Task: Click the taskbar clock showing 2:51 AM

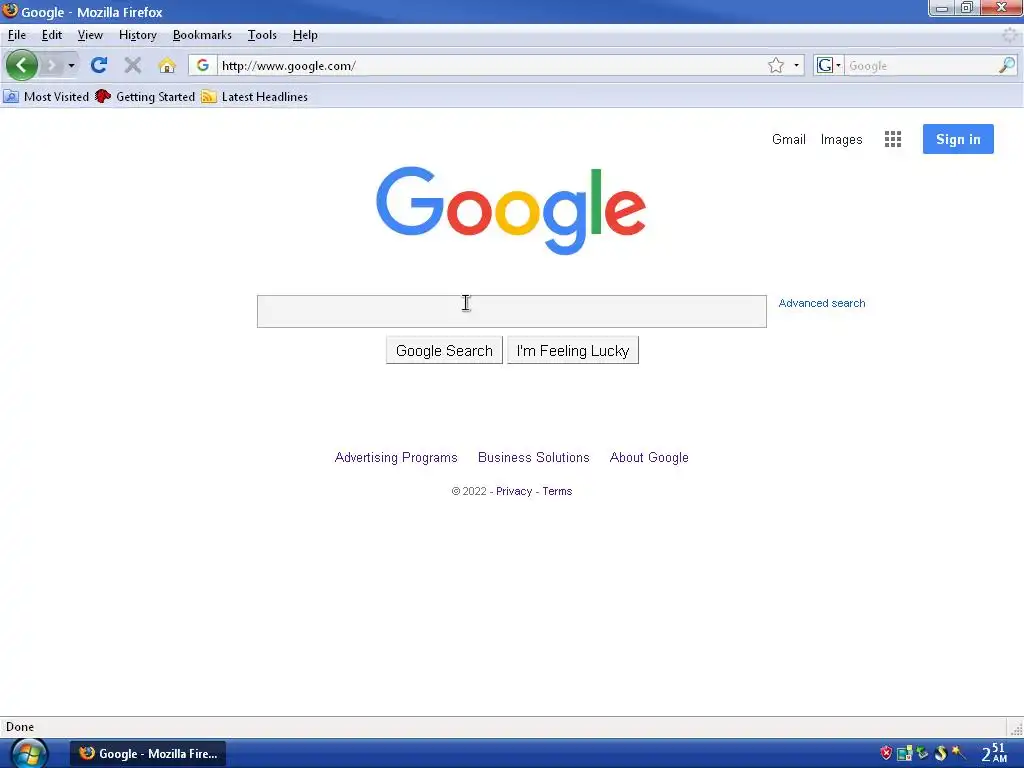Action: pos(995,753)
